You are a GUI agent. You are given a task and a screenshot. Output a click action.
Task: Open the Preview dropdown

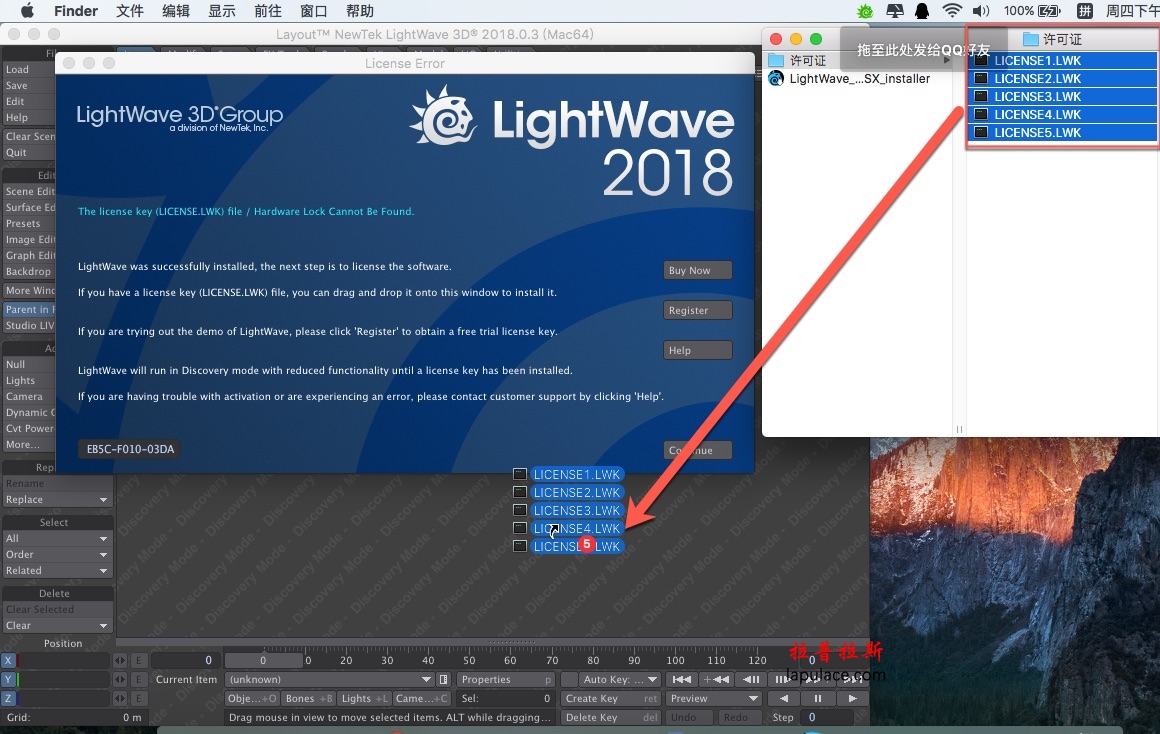click(714, 698)
